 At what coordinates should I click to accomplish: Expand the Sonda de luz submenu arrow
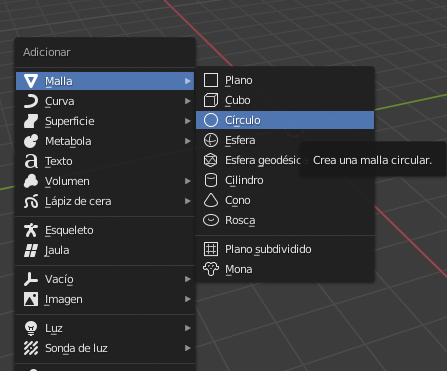pyautogui.click(x=188, y=348)
